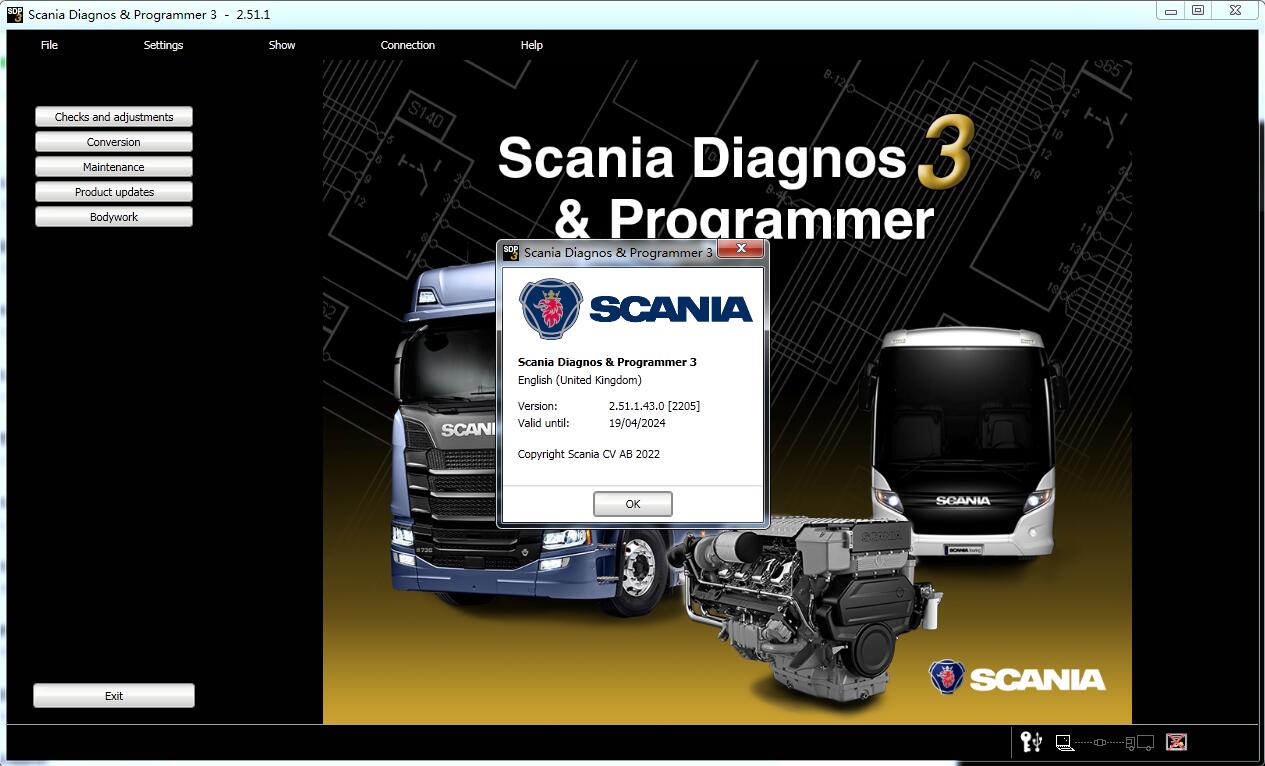Screen dimensions: 1265x766
Task: Click the main window title text showing 2.51.1
Action: coord(149,15)
